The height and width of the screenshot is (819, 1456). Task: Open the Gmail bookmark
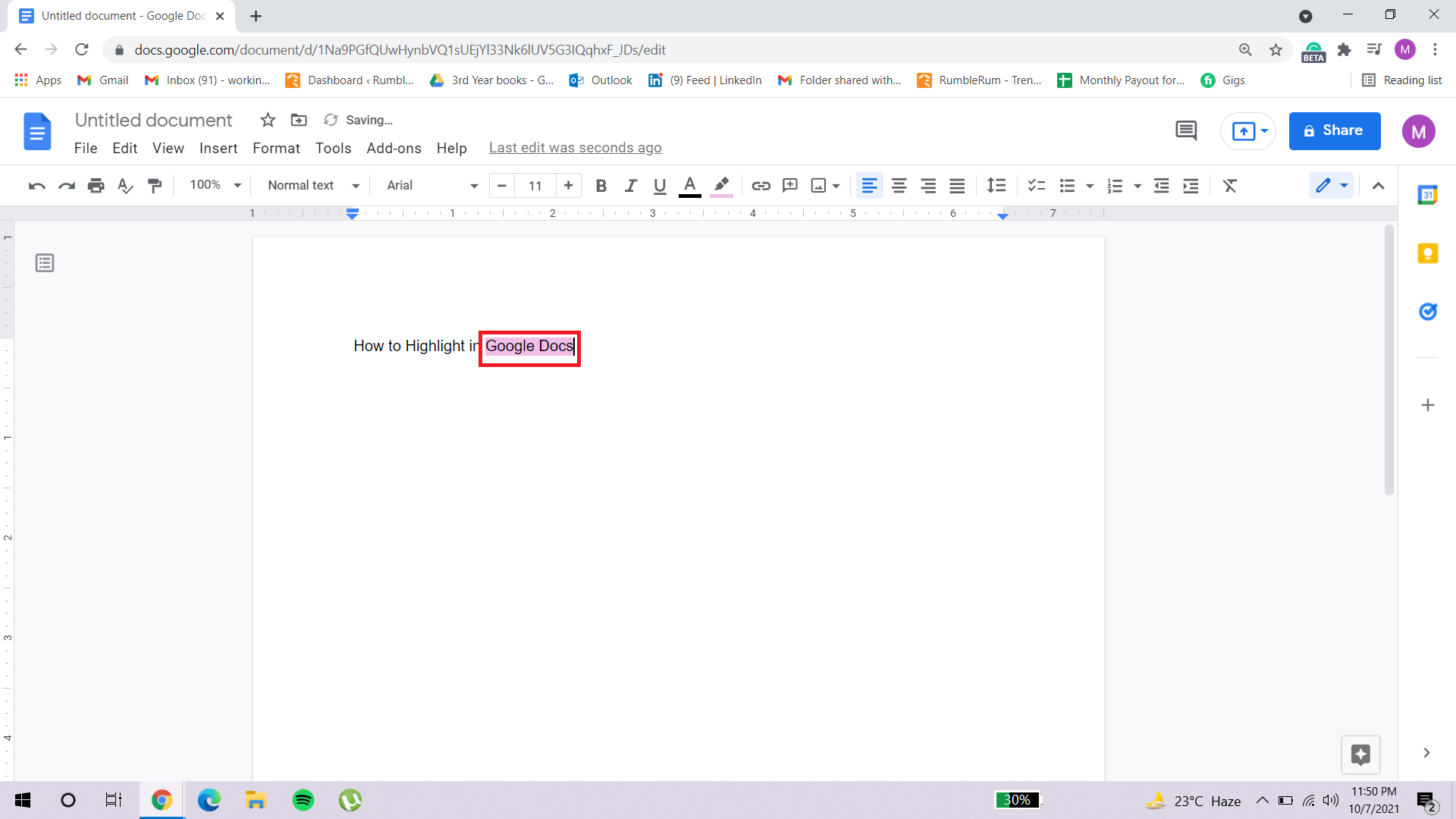tap(103, 80)
